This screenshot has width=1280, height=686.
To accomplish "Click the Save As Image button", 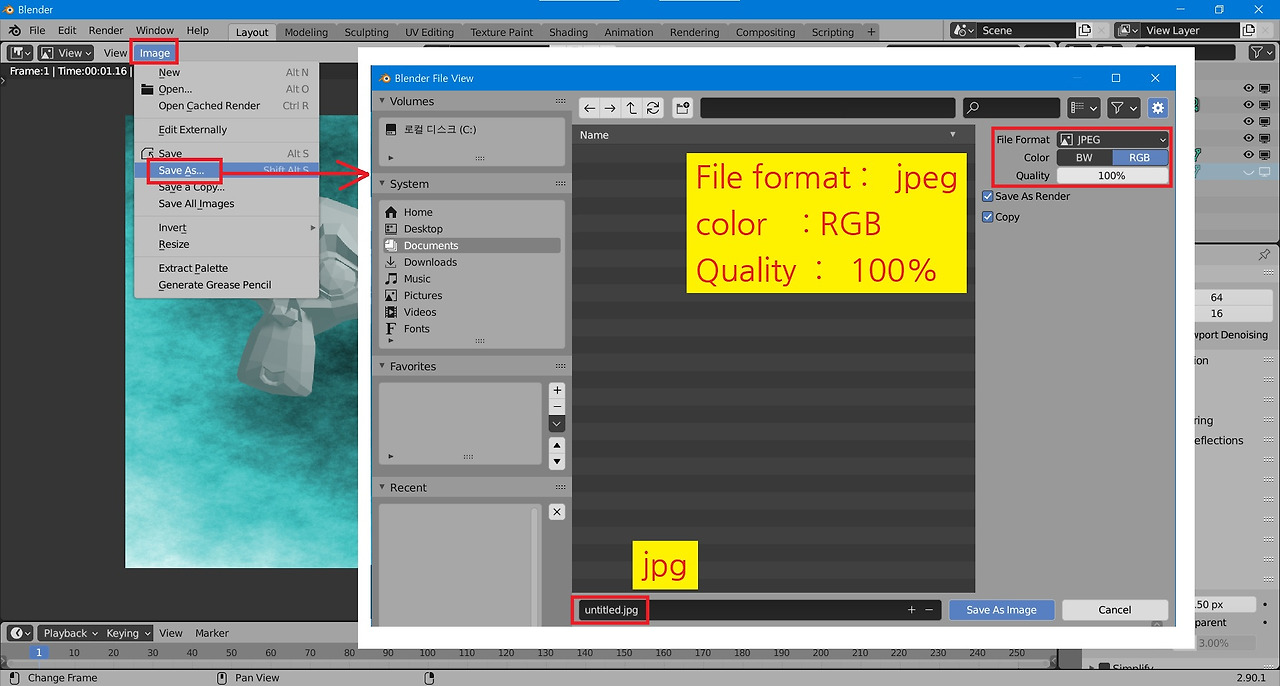I will (1001, 610).
